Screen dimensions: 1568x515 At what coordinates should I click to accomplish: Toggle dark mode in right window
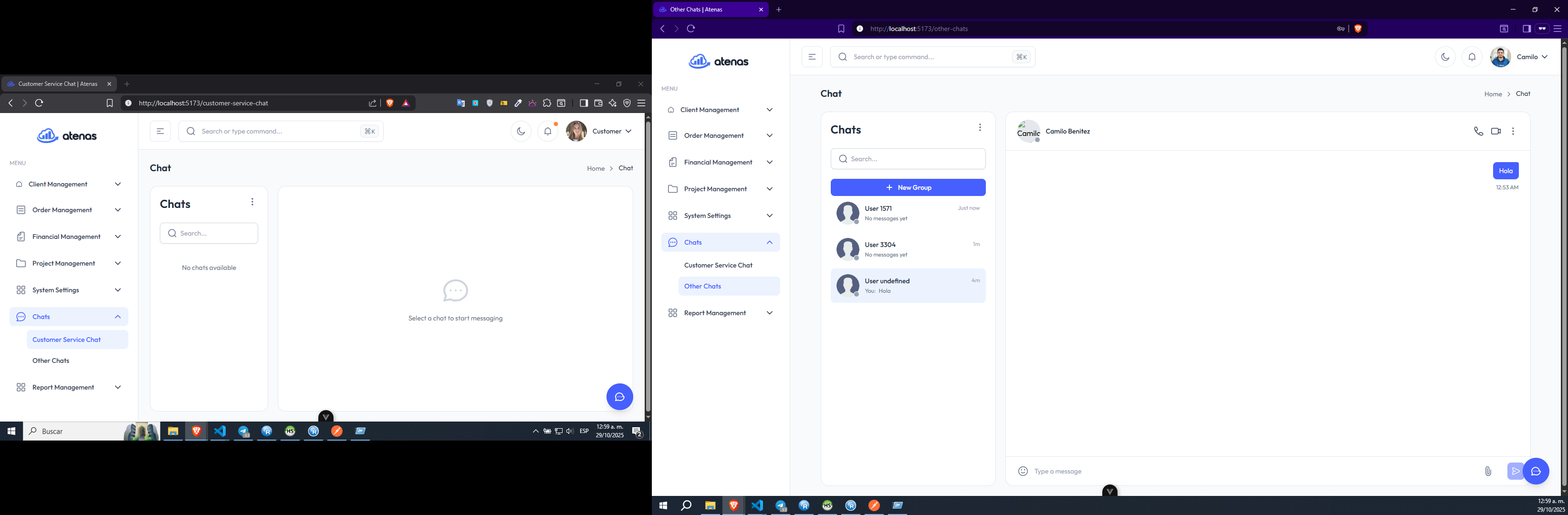[1445, 57]
